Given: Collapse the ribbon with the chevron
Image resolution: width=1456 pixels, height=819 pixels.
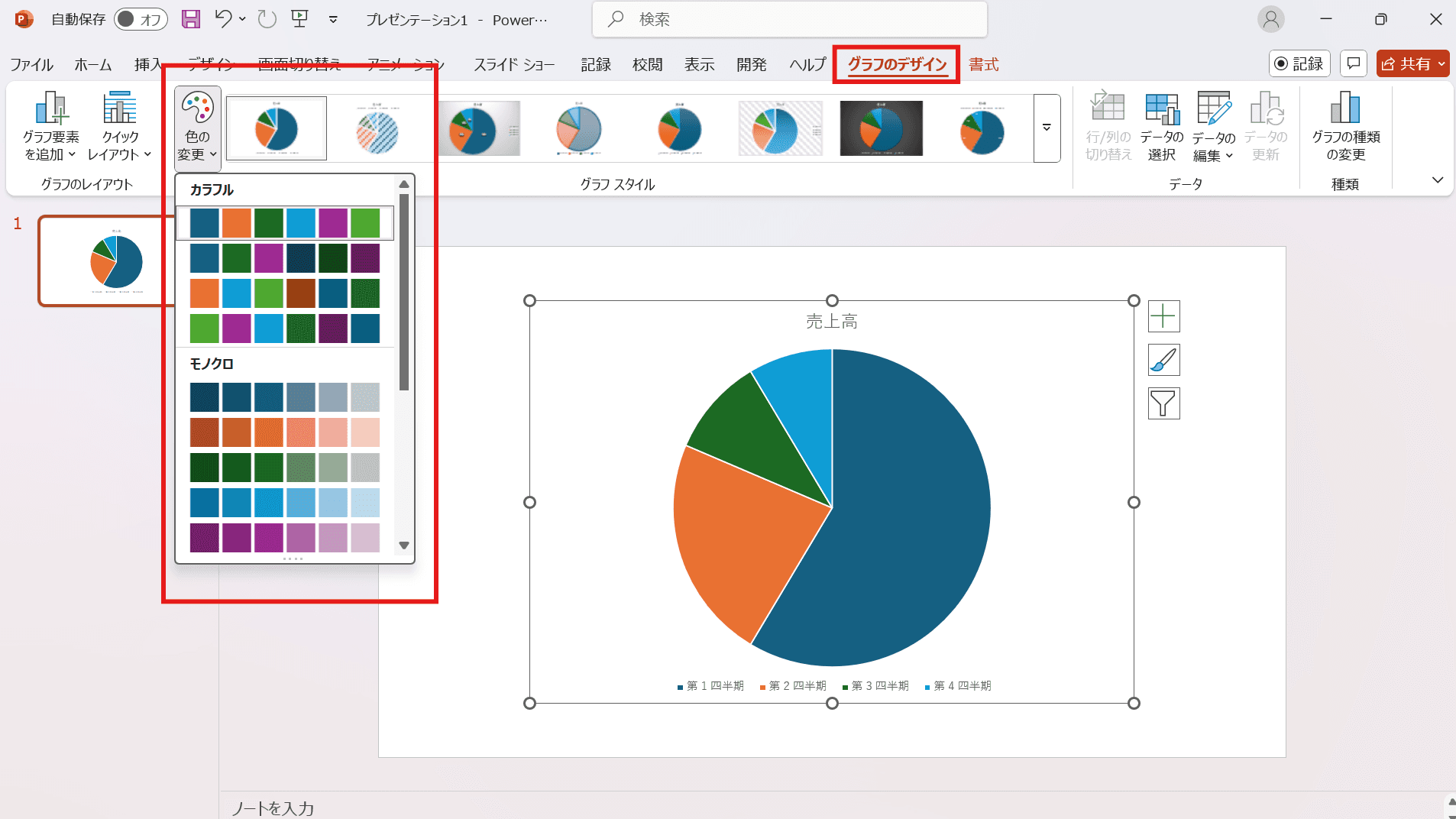Looking at the screenshot, I should point(1437,180).
